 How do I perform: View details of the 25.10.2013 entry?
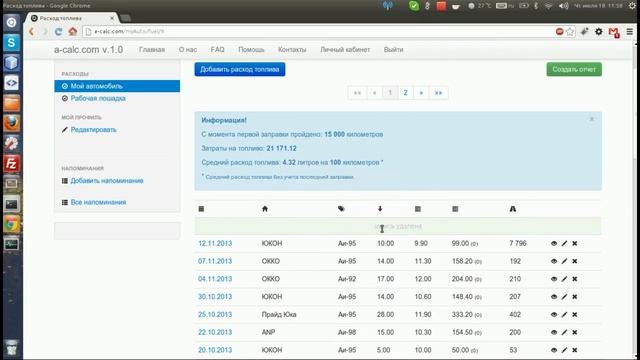[554, 315]
